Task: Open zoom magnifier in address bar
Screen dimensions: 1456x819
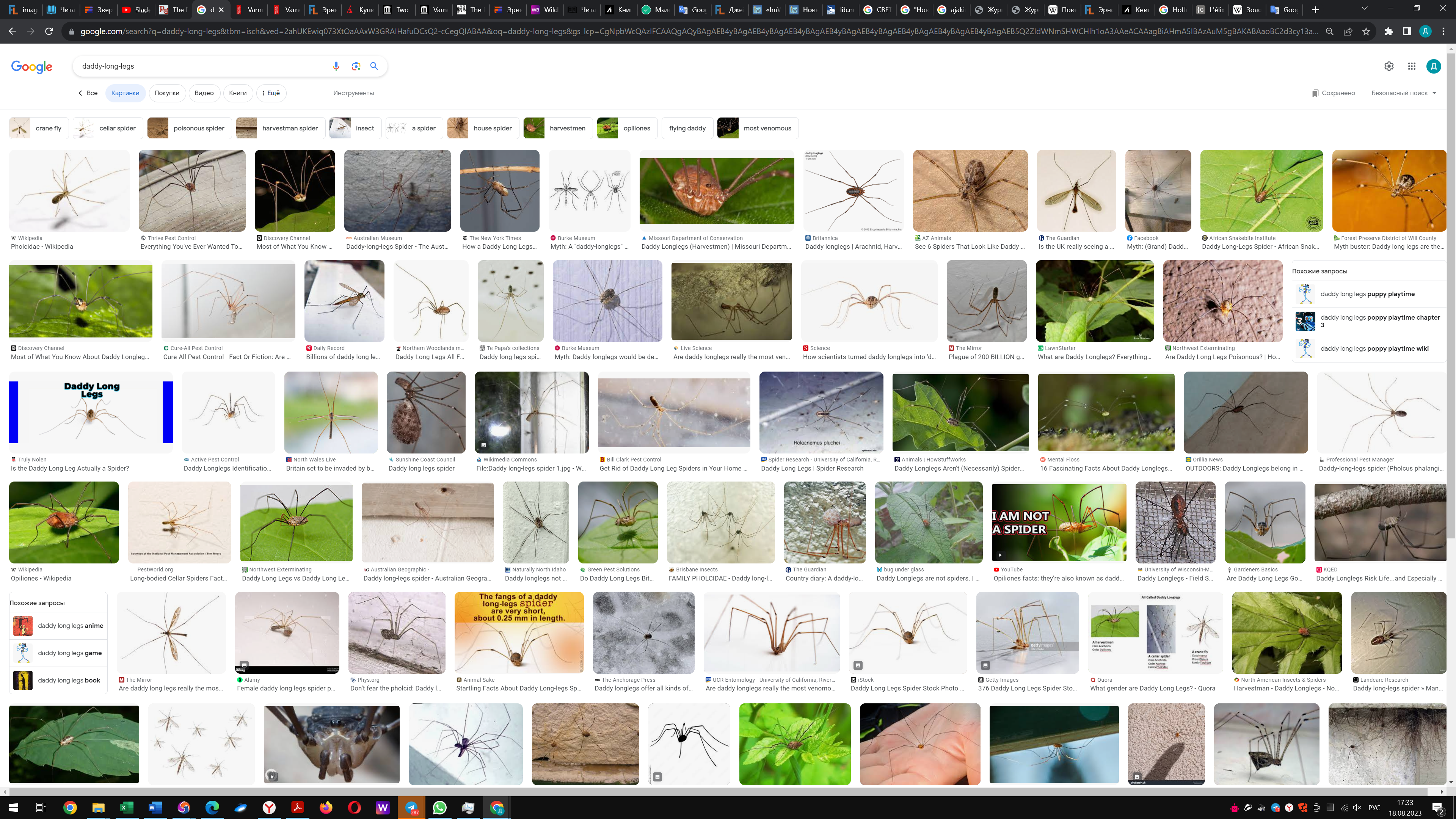Action: coord(1330,31)
